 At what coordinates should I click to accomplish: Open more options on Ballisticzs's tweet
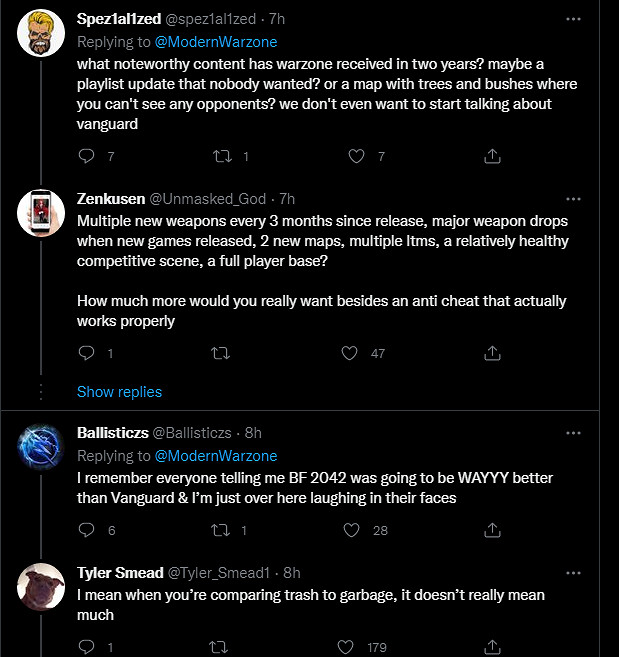[573, 433]
